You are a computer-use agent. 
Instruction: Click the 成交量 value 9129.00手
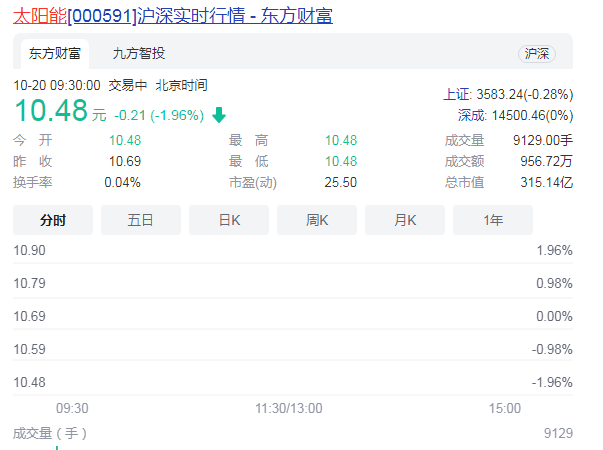543,140
